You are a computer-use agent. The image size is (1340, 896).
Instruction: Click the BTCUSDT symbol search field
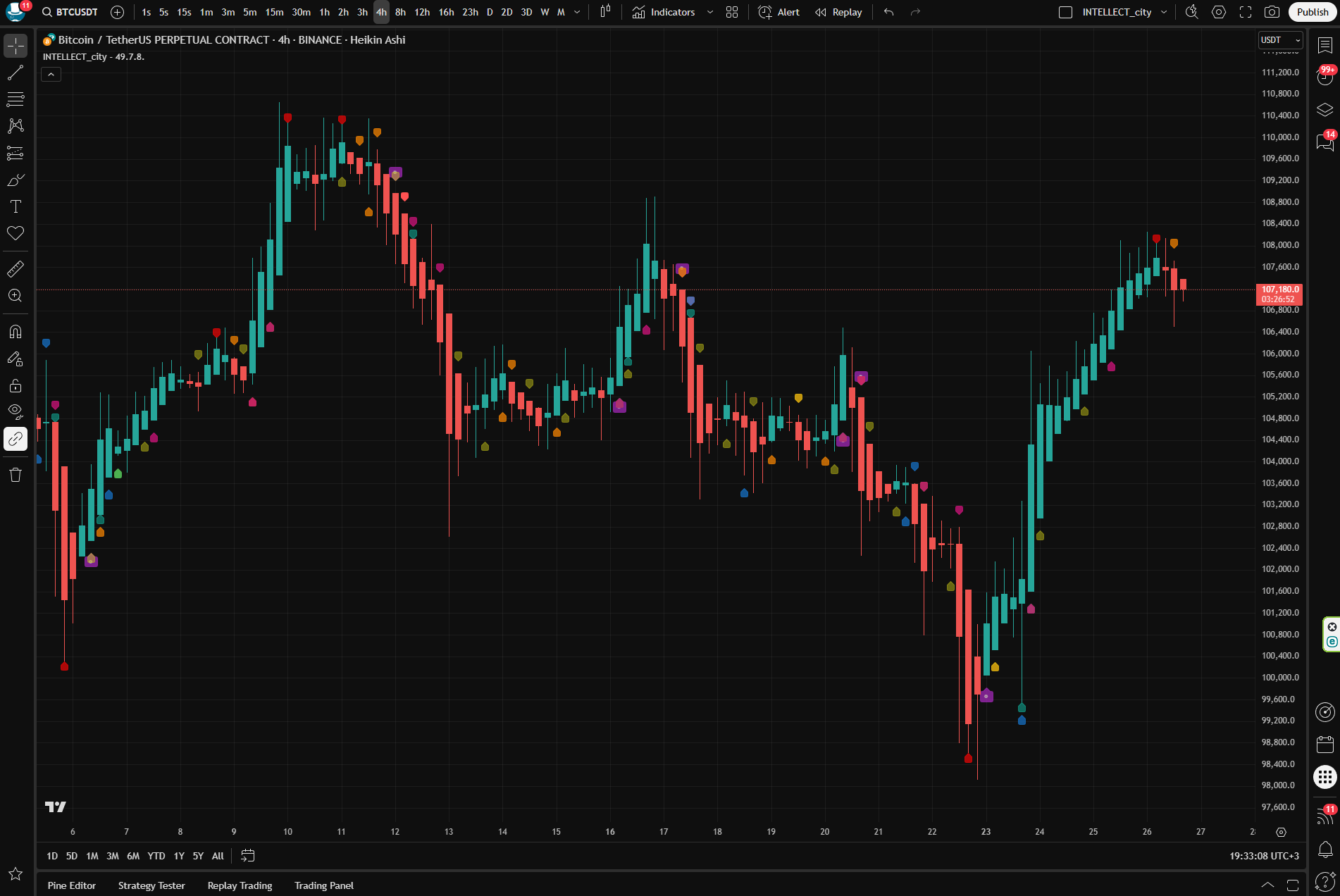70,12
